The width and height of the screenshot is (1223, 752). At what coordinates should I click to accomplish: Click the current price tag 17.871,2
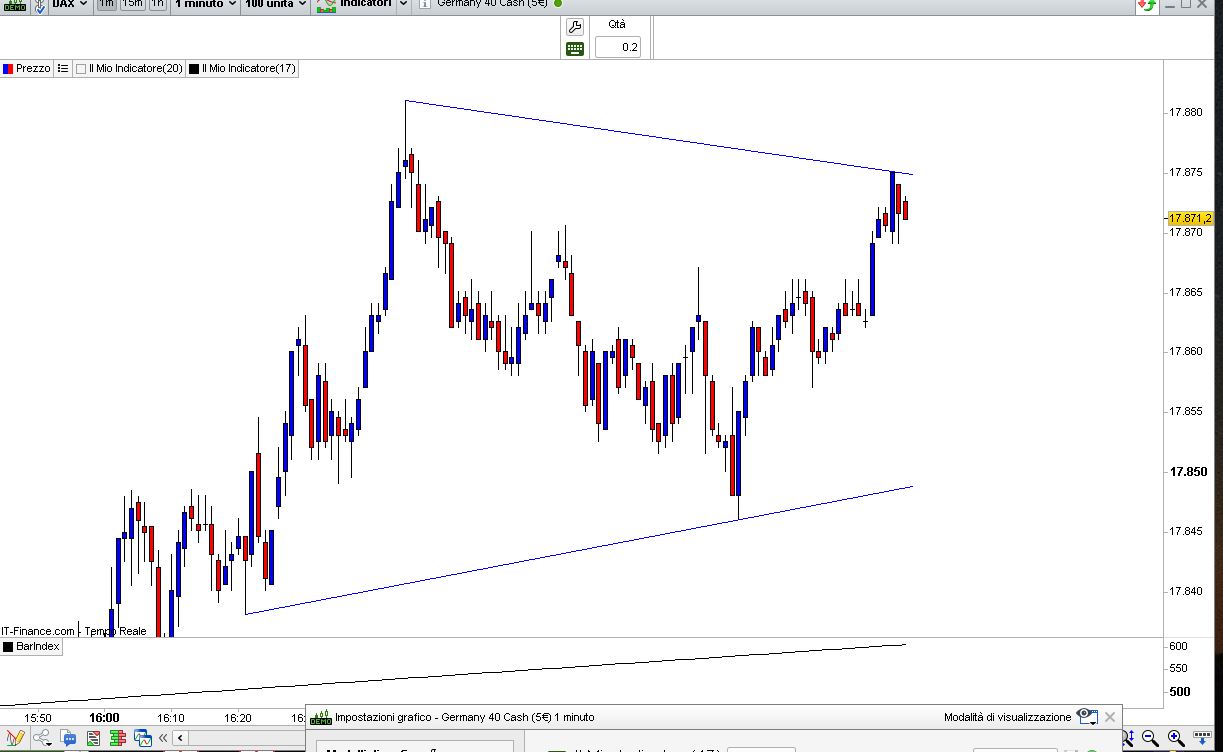[x=1191, y=218]
